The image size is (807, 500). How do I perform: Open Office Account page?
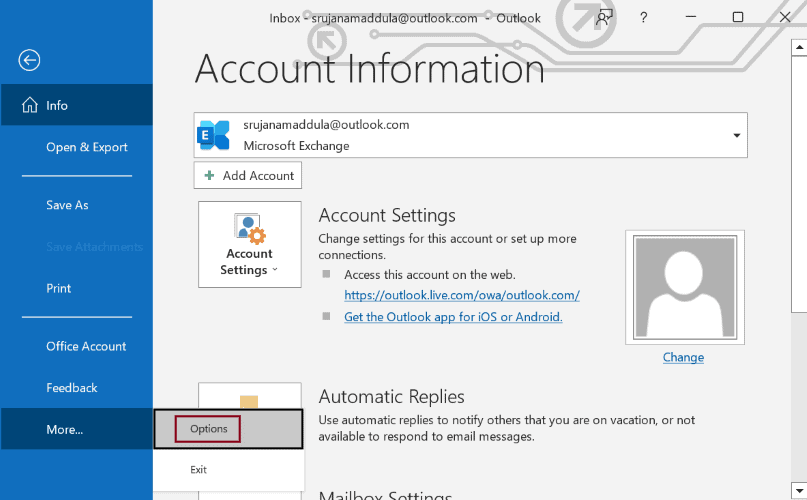pos(86,346)
